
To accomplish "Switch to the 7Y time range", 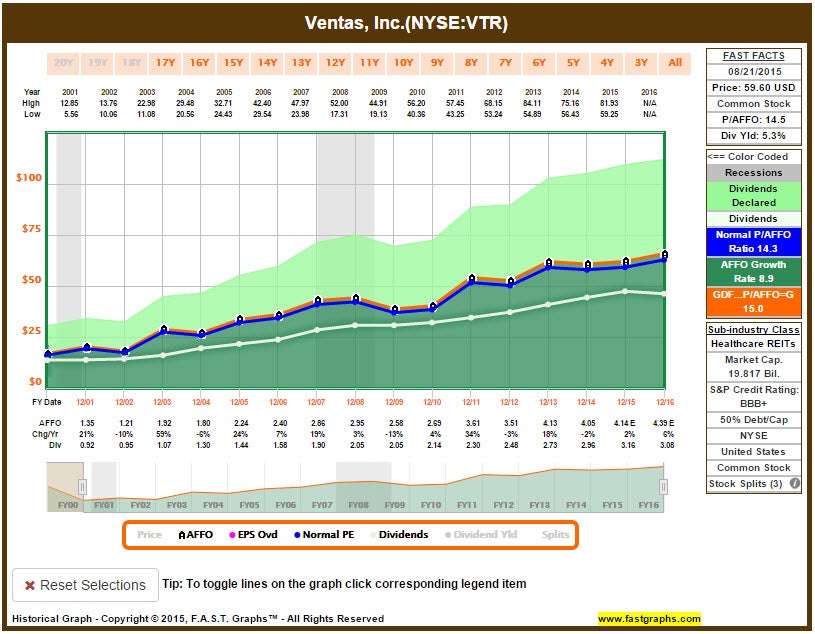I will (x=505, y=63).
